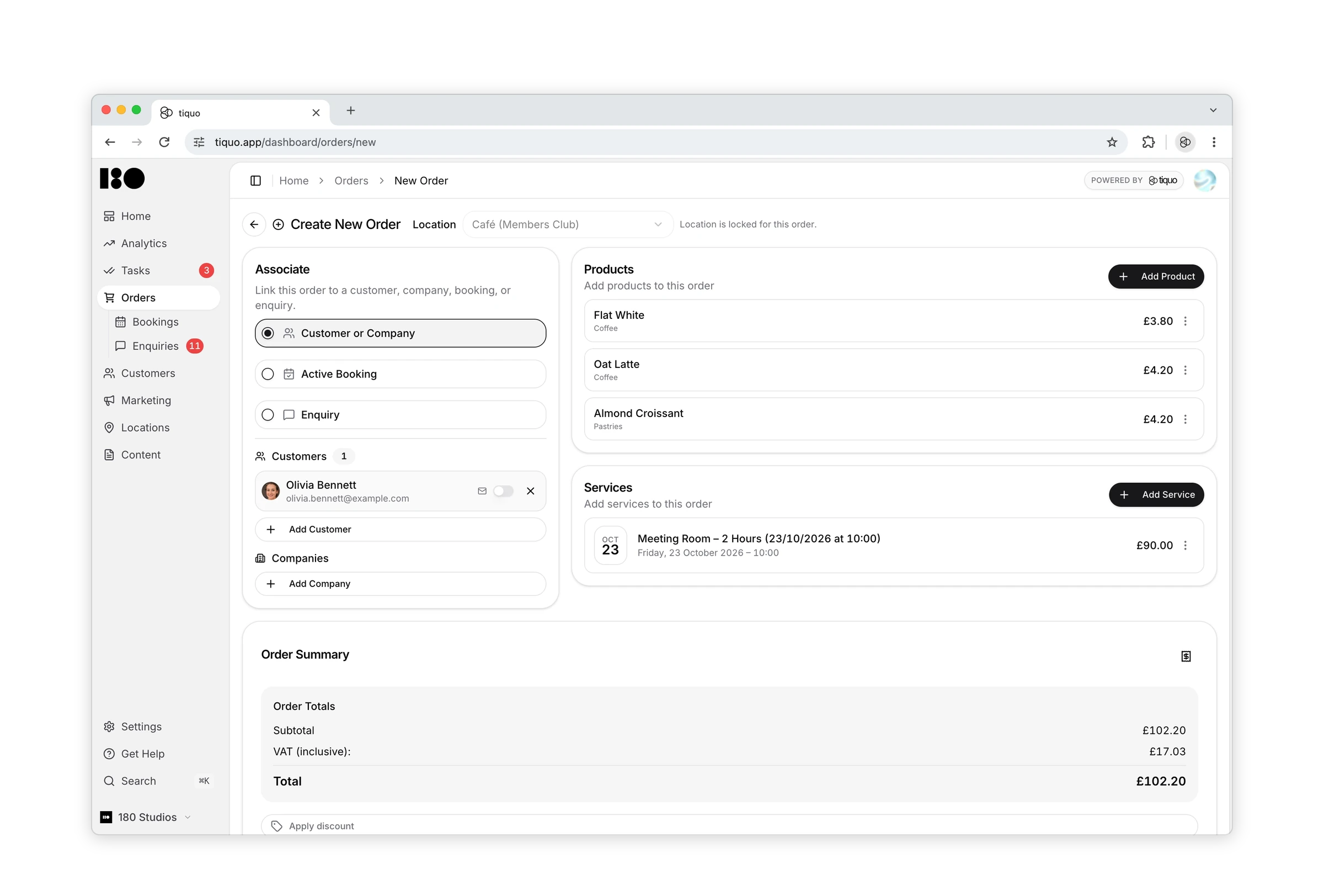
Task: Select the Active Booking radio option
Action: click(401, 374)
